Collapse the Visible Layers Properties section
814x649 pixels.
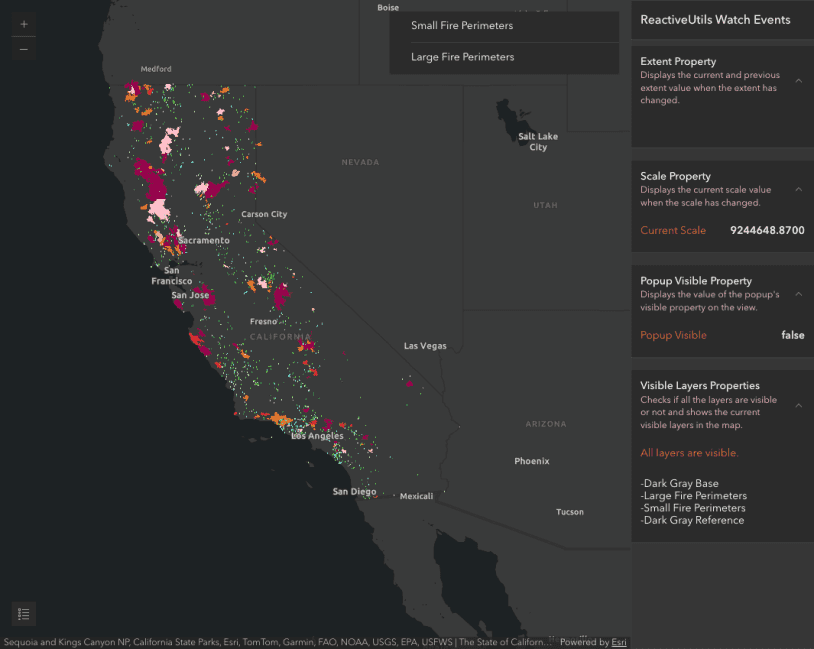coord(798,405)
